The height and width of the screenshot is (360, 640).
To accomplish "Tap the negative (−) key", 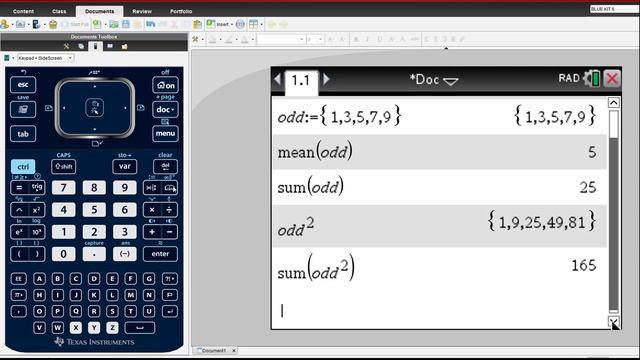I will pos(124,254).
